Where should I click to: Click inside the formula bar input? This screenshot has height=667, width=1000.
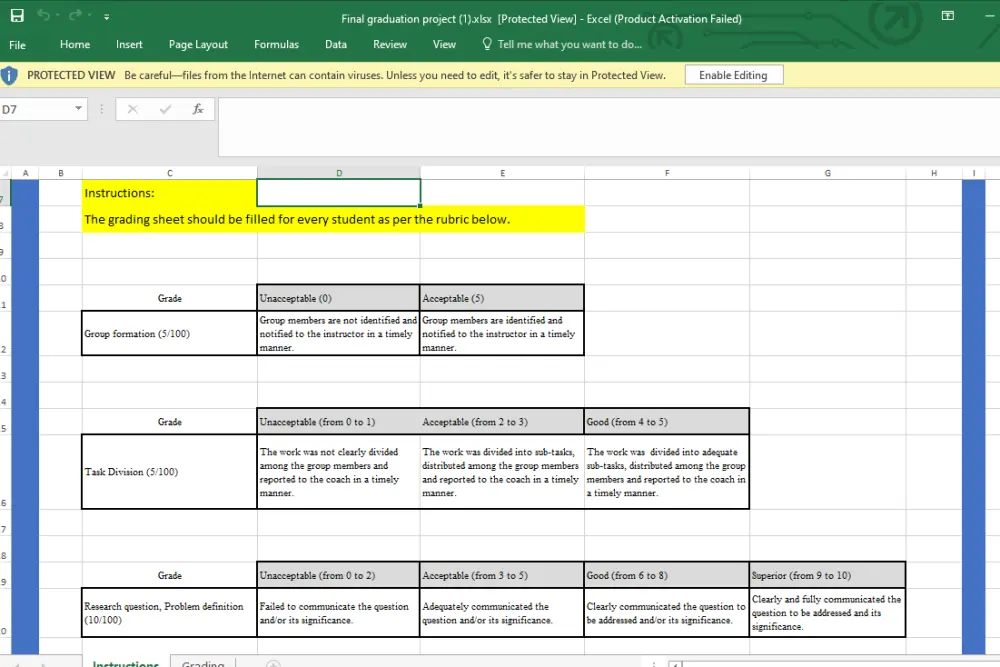point(609,127)
